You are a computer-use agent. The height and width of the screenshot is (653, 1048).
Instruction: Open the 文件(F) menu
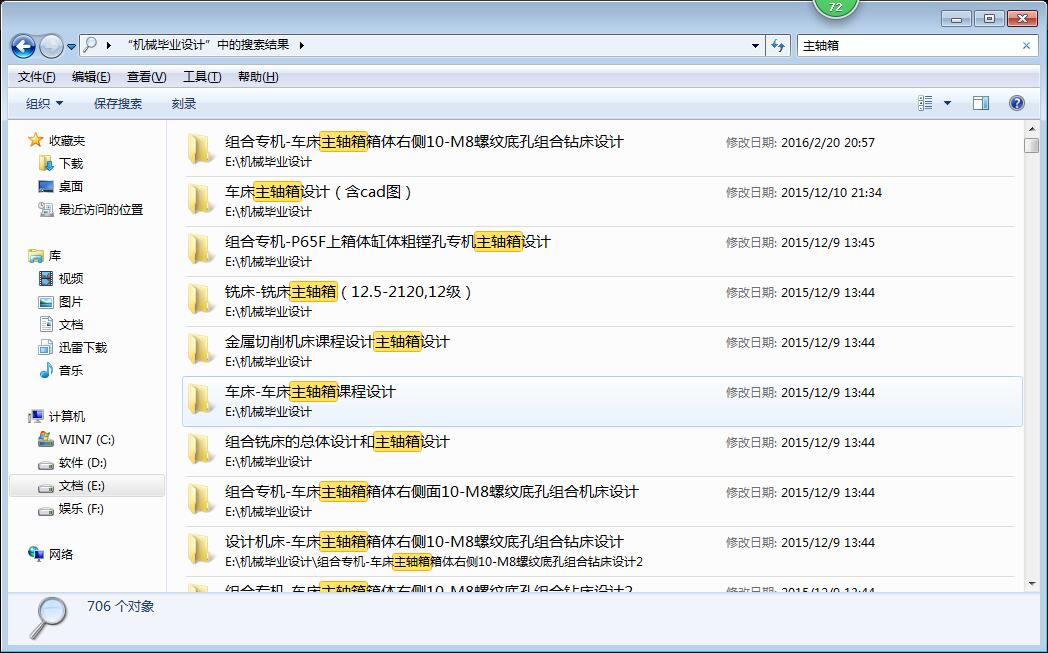[x=36, y=77]
